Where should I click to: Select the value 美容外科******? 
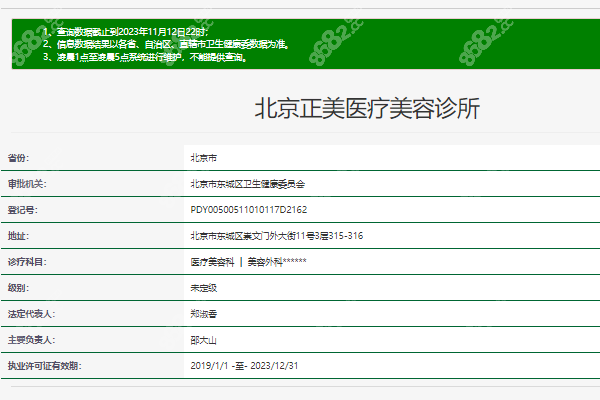tap(277, 262)
